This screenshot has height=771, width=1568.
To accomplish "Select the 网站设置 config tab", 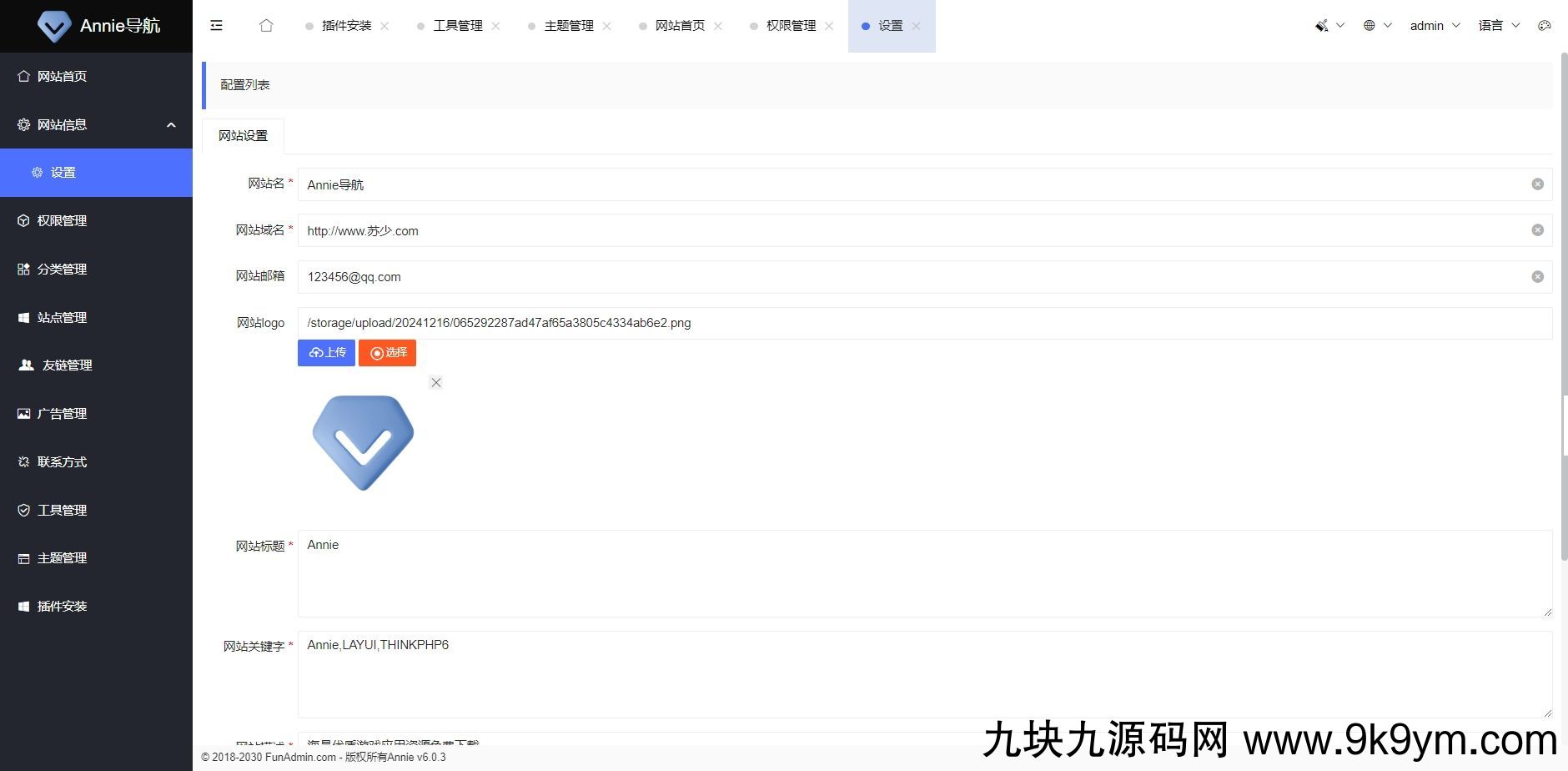I will coord(243,136).
